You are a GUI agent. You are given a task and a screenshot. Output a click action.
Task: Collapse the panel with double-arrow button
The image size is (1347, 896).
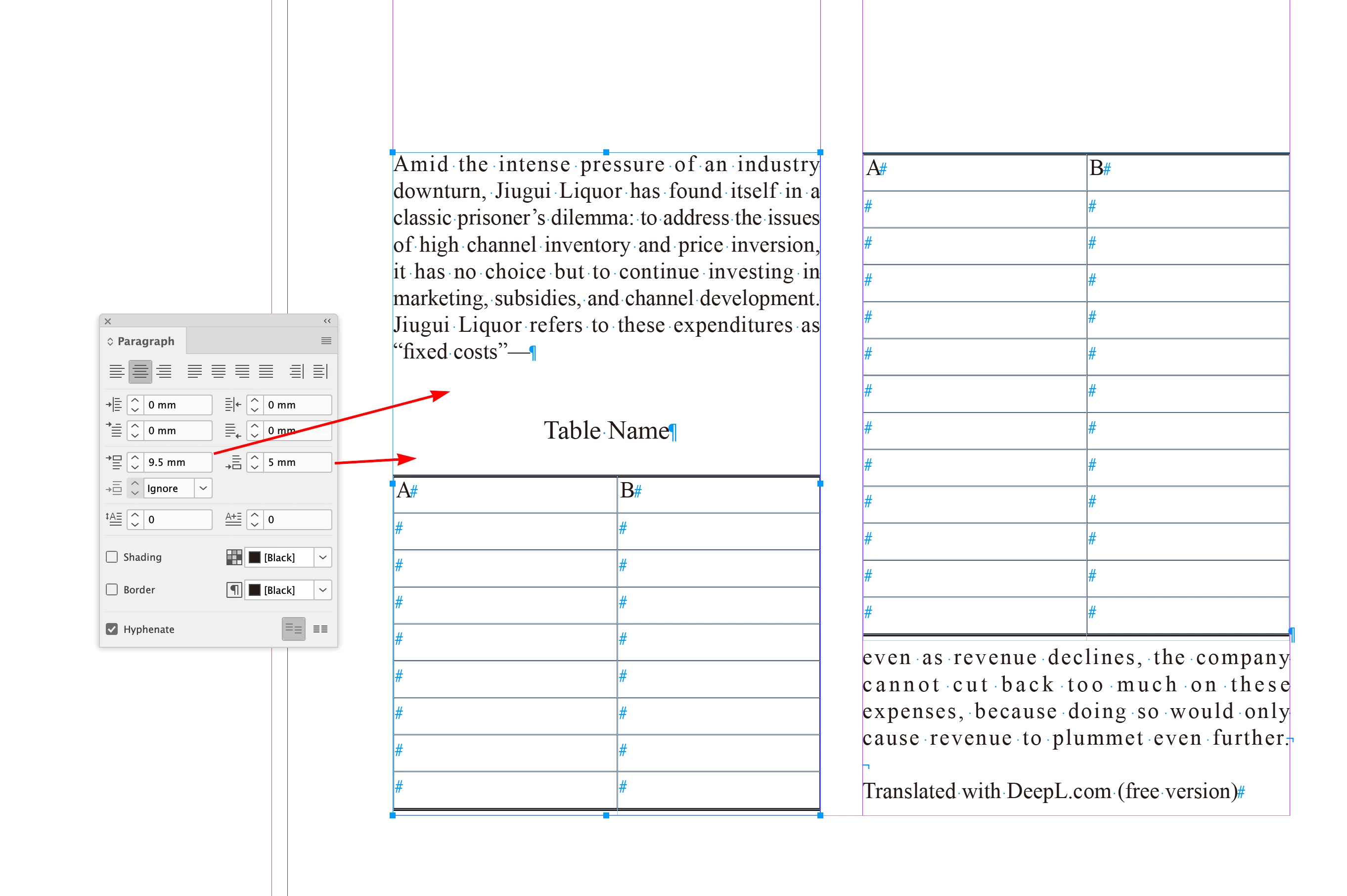[x=327, y=321]
